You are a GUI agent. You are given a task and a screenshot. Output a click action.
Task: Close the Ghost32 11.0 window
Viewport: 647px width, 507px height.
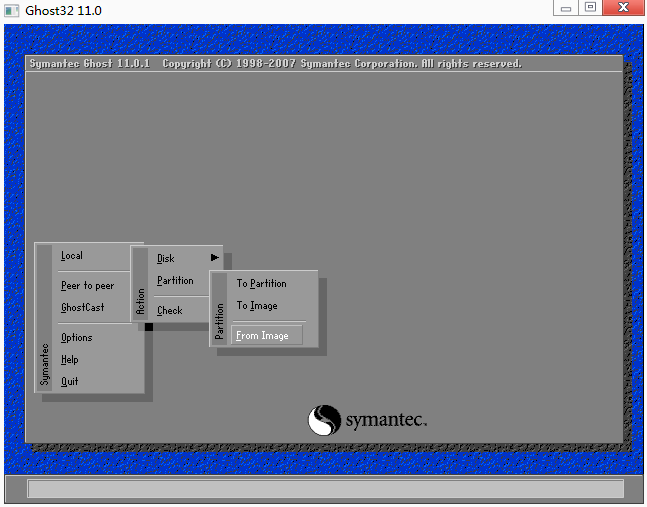623,8
